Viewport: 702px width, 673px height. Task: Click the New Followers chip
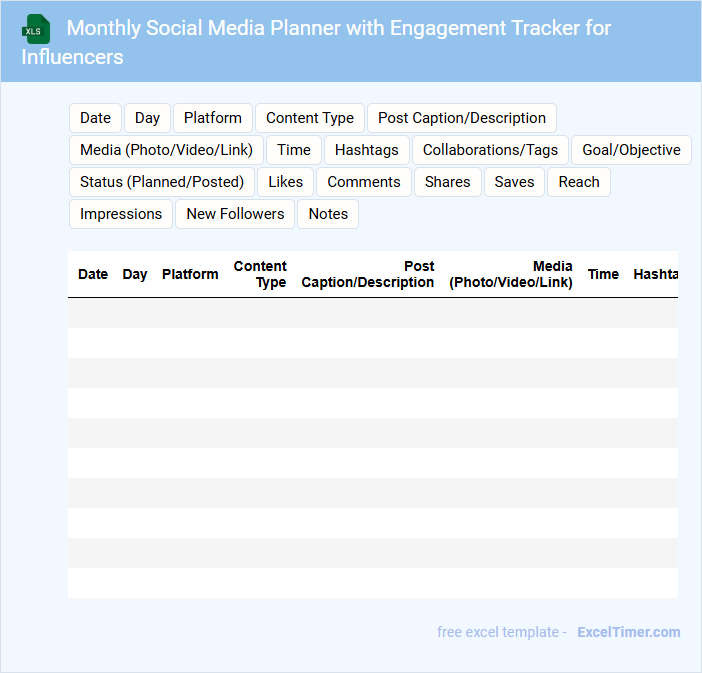tap(235, 214)
